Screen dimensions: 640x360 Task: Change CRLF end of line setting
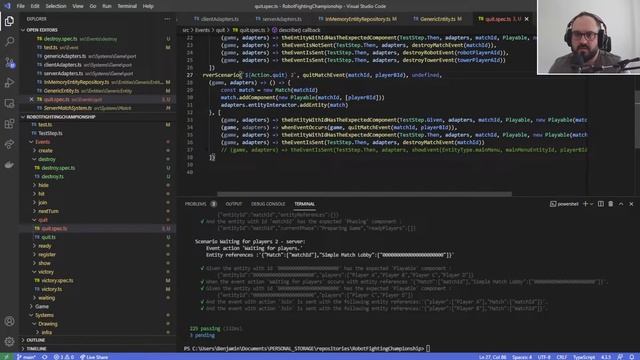(562, 357)
